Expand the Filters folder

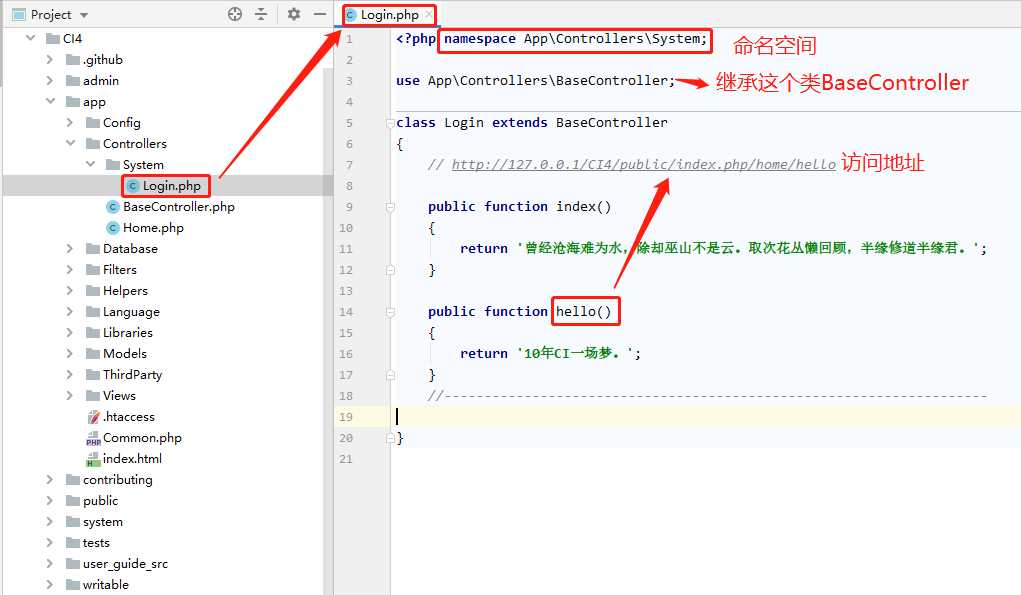coord(70,270)
